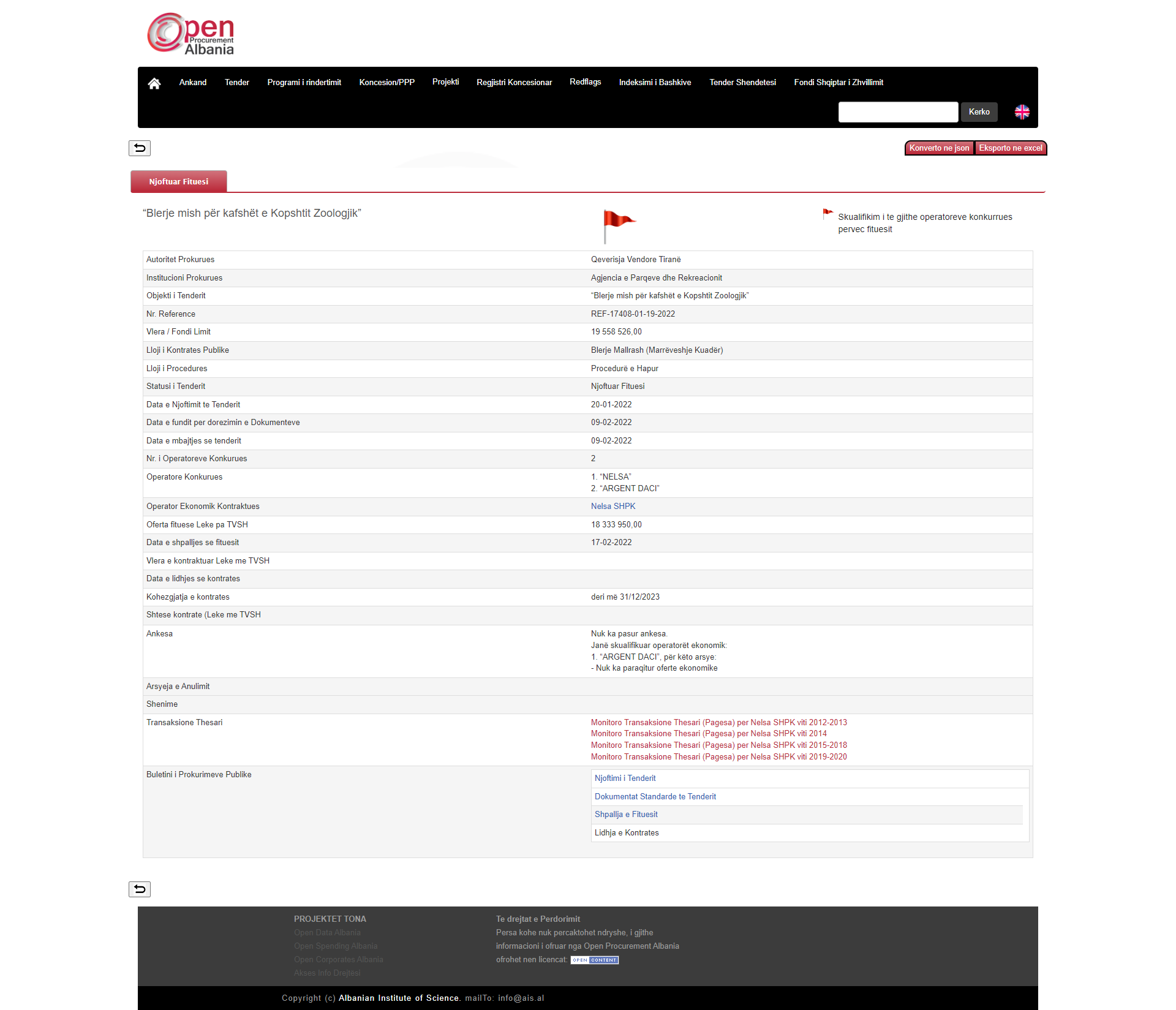Click the home icon in navigation bar
The height and width of the screenshot is (1010, 1176).
coord(154,83)
